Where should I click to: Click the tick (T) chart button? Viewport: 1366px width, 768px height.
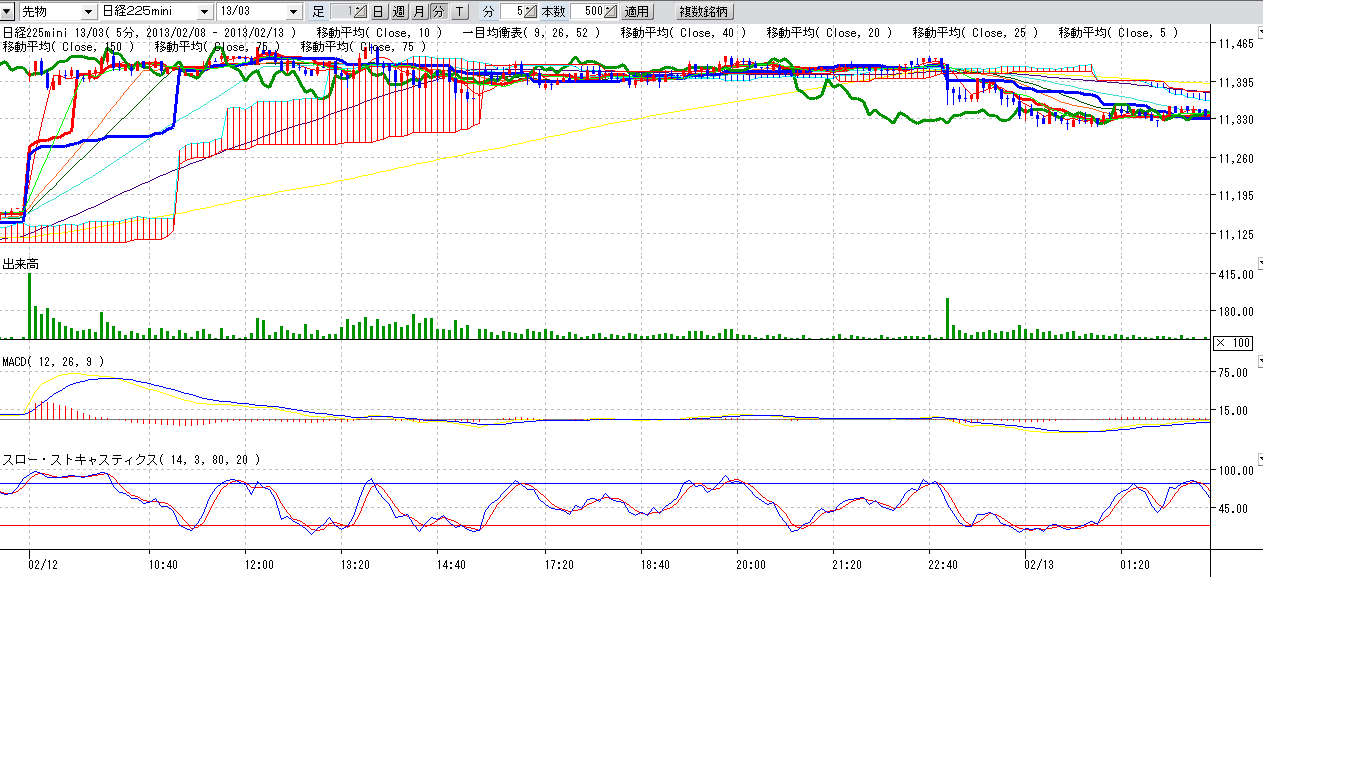coord(459,12)
